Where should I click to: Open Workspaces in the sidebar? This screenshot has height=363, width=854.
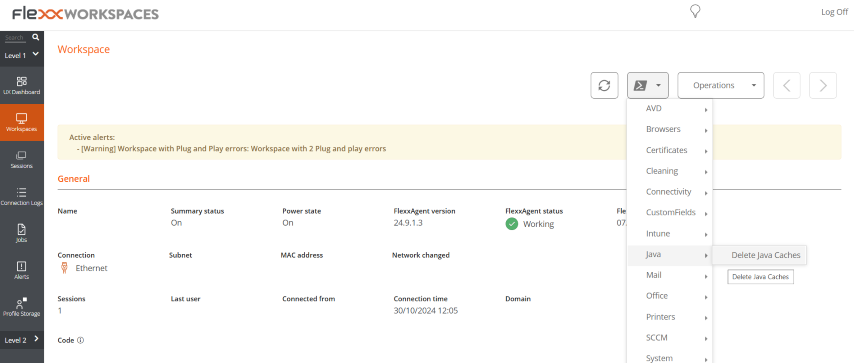pos(22,123)
